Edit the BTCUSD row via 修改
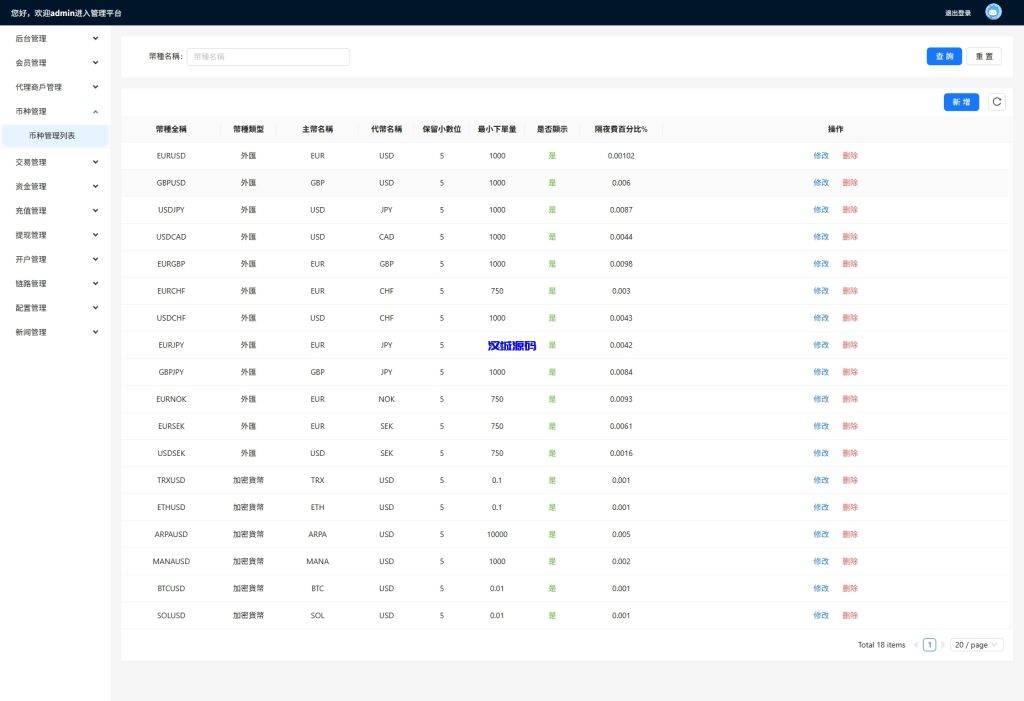Screen dimensions: 1024x701 (821, 588)
